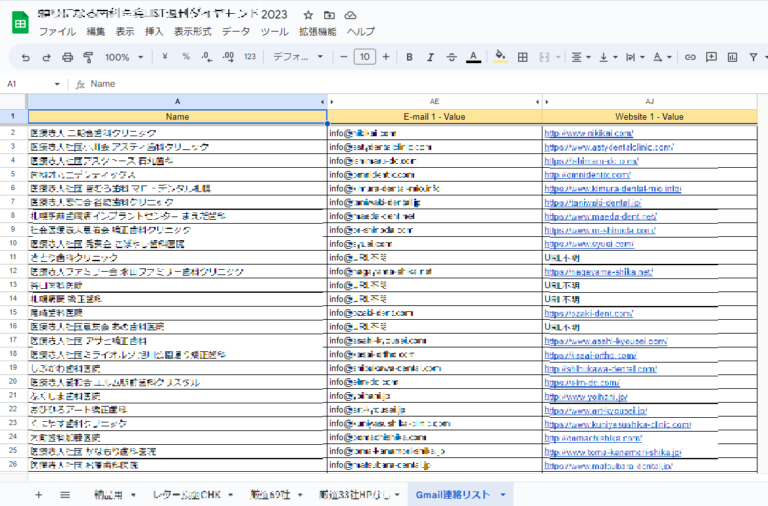
Task: Toggle strikethrough formatting
Action: [451, 57]
